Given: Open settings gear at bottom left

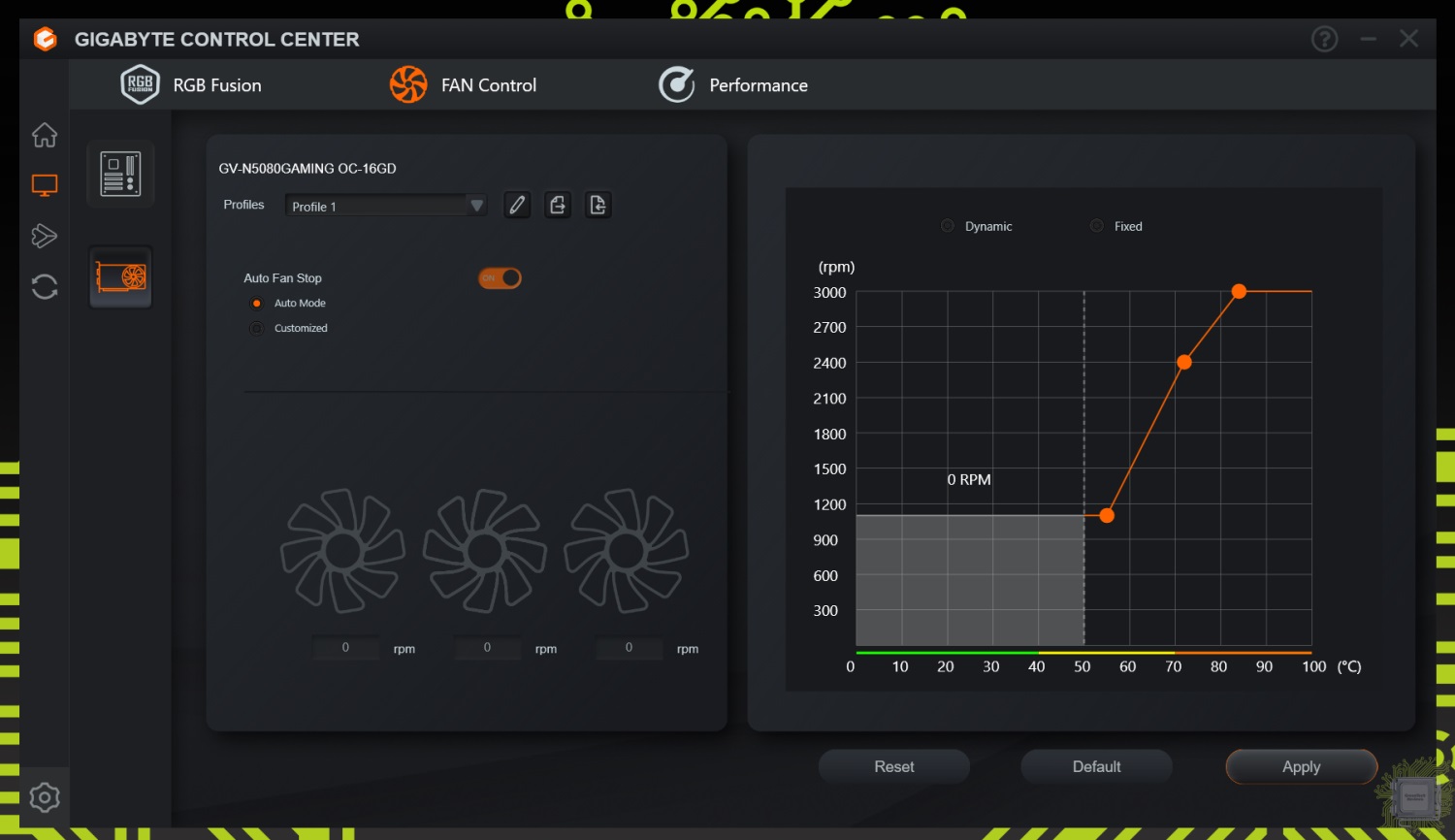Looking at the screenshot, I should (45, 797).
